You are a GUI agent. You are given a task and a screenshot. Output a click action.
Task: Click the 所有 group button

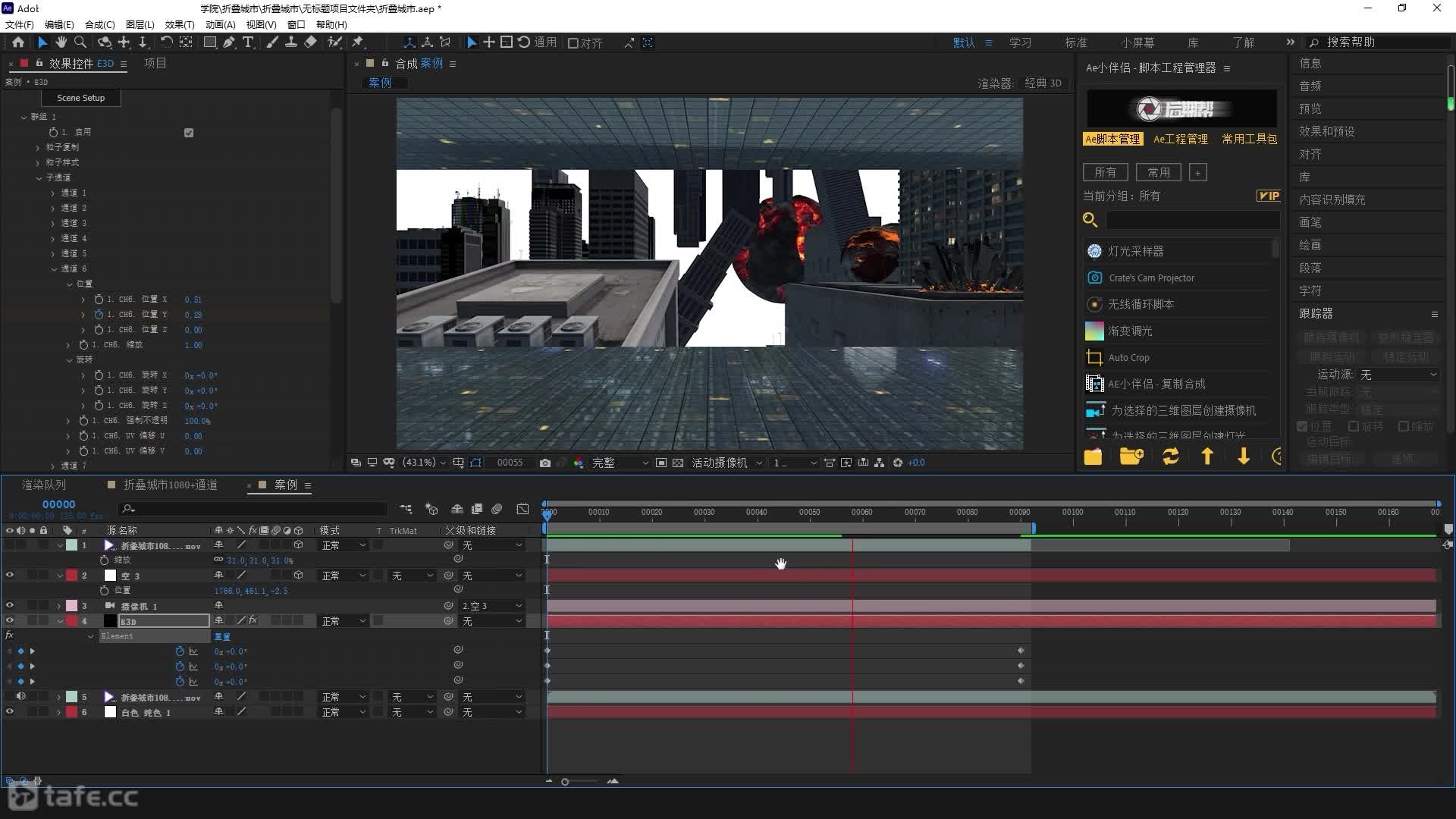click(1105, 172)
